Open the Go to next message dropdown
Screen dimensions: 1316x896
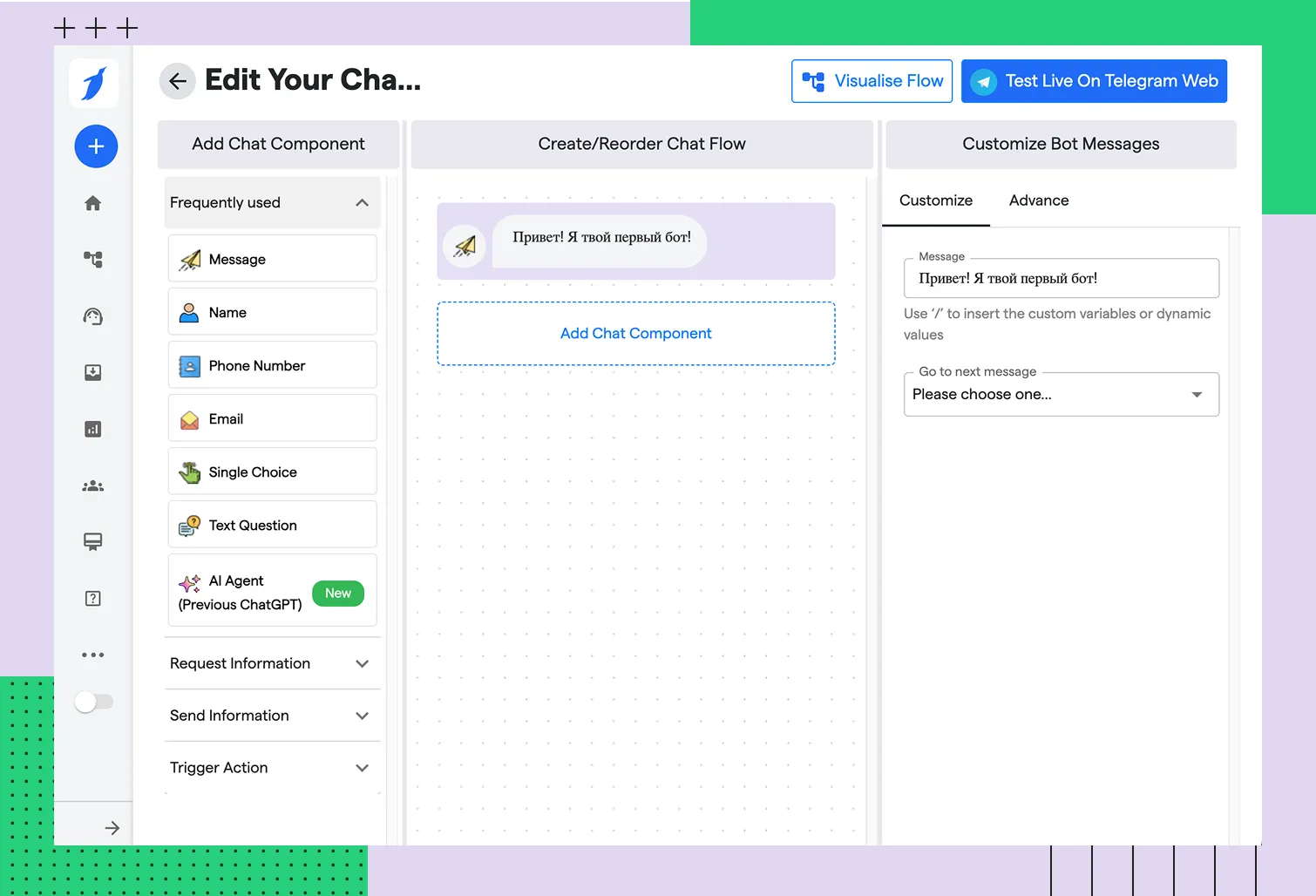coord(1061,395)
